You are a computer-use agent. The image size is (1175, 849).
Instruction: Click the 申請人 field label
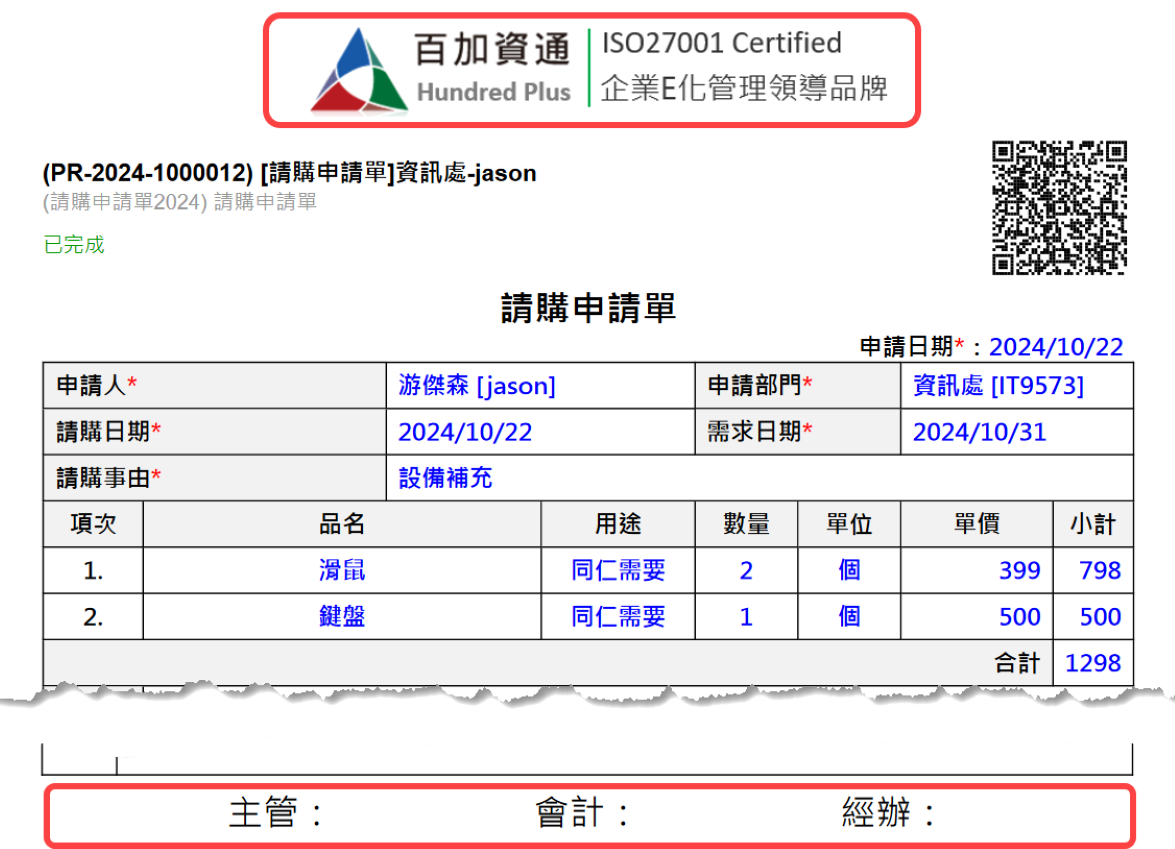[97, 385]
